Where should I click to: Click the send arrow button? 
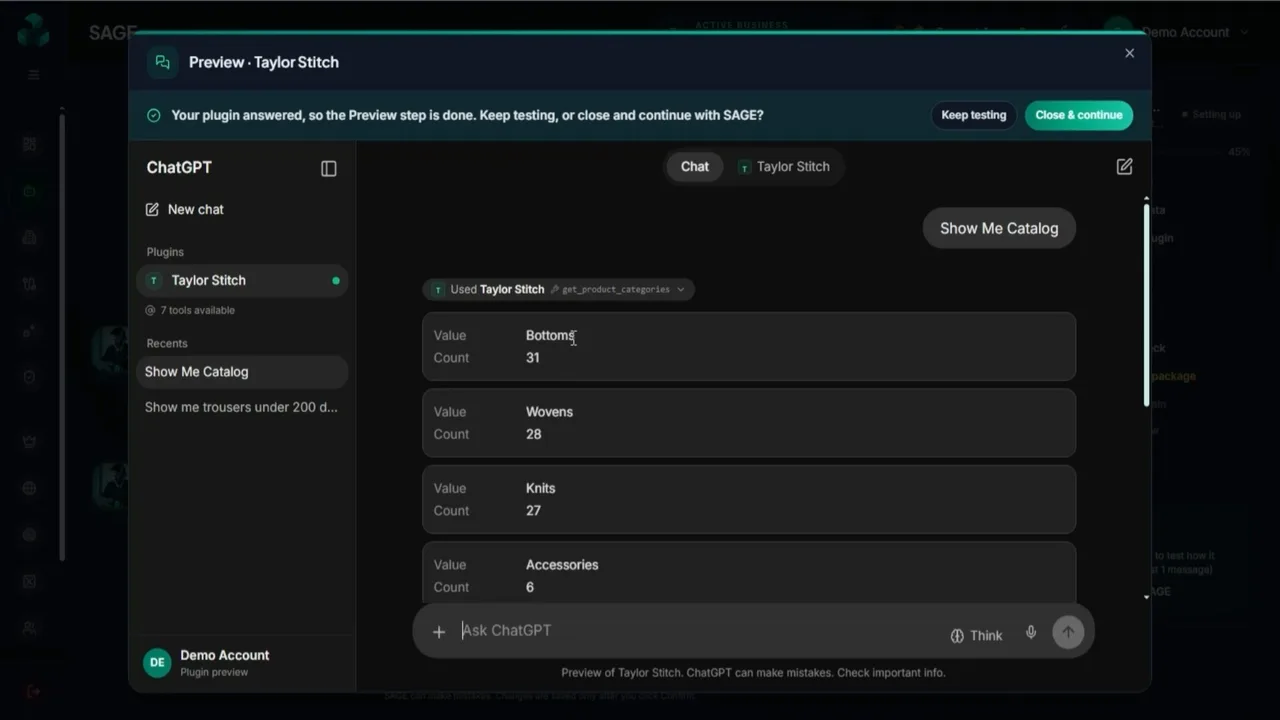tap(1068, 632)
